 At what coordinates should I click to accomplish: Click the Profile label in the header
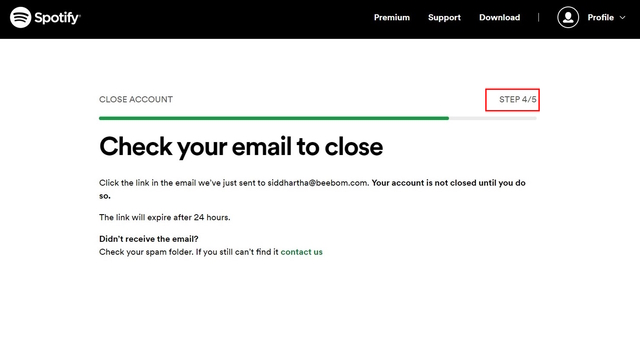pos(600,18)
